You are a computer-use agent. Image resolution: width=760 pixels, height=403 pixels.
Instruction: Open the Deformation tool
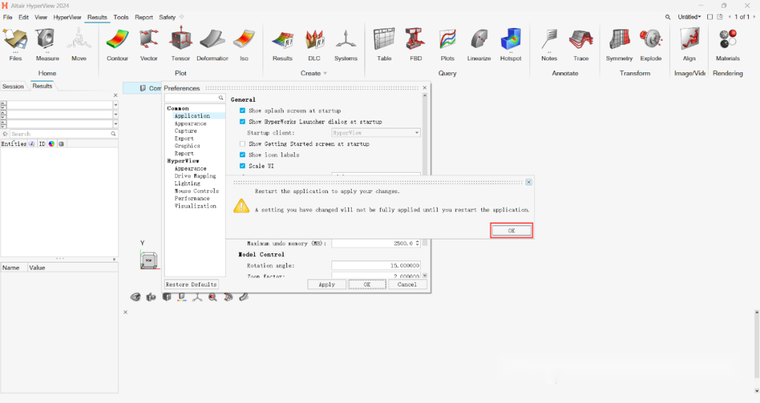pyautogui.click(x=212, y=40)
